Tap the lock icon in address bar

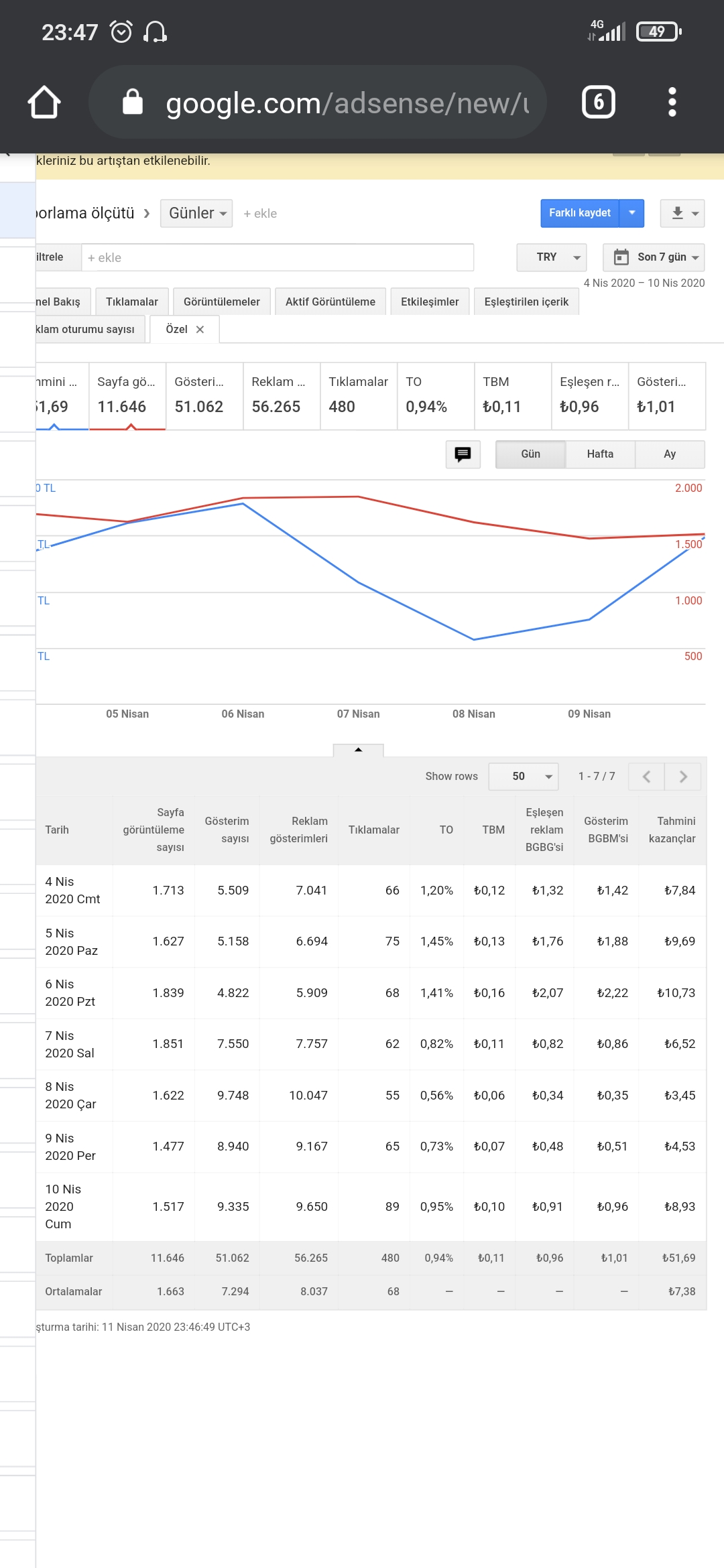[x=133, y=102]
